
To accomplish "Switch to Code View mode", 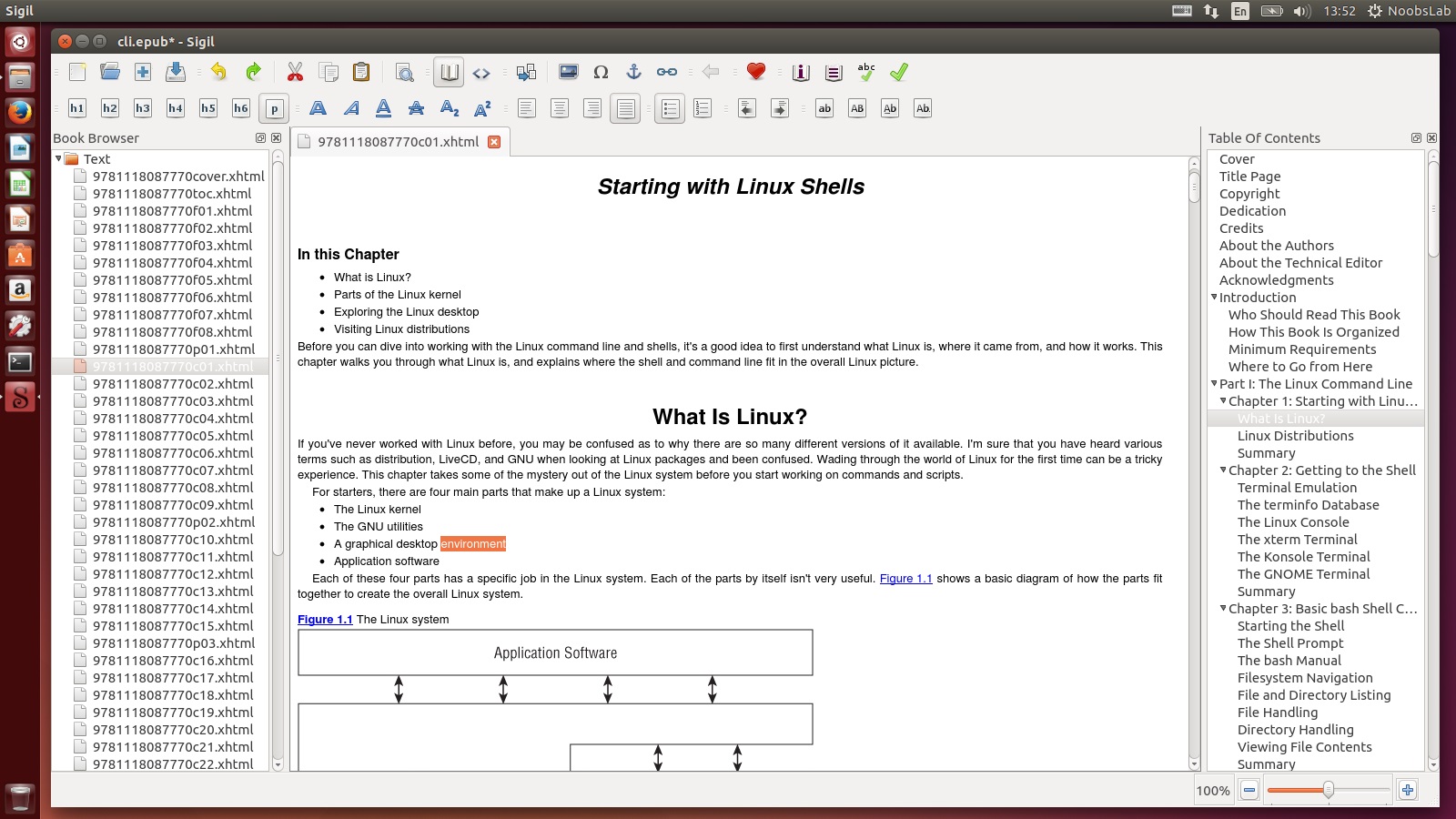I will pyautogui.click(x=481, y=72).
